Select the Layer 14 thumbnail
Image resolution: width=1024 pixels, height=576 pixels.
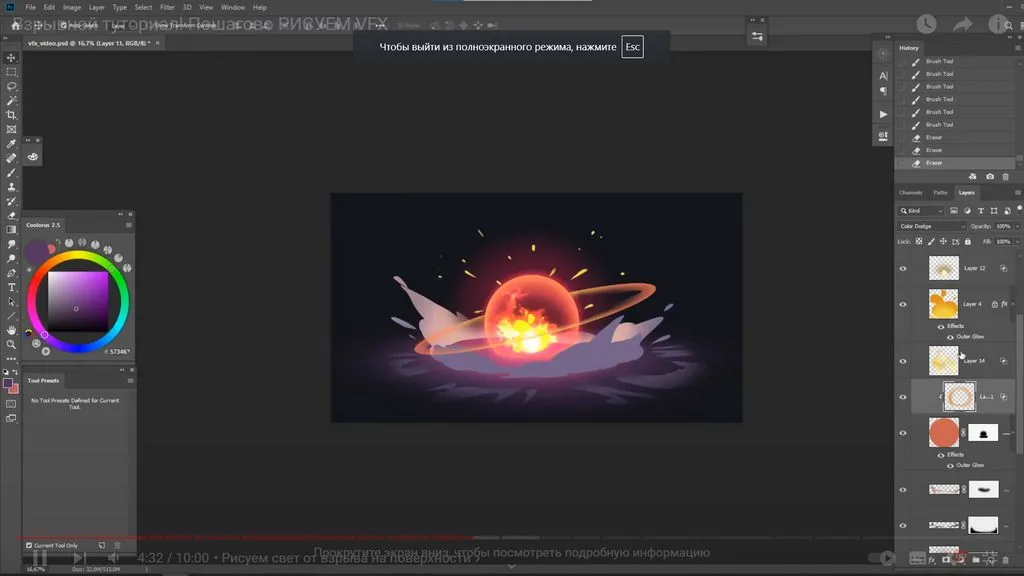point(944,360)
